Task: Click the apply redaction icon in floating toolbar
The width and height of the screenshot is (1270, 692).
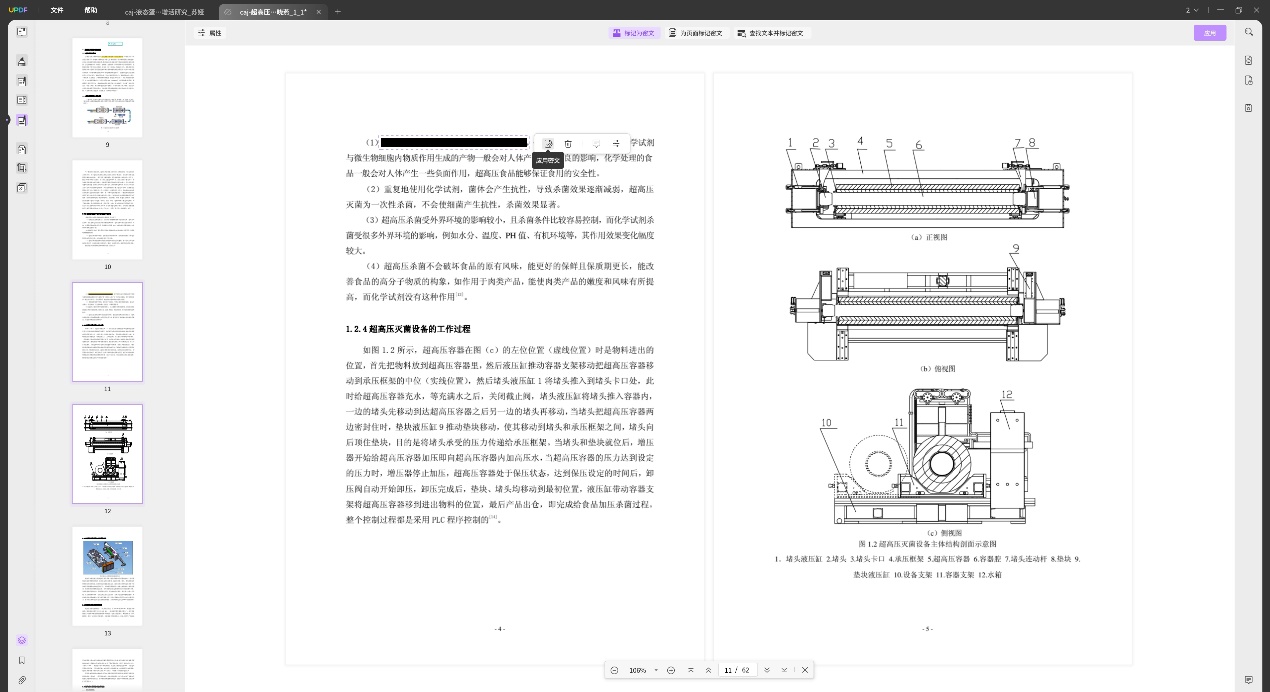Action: (x=548, y=144)
